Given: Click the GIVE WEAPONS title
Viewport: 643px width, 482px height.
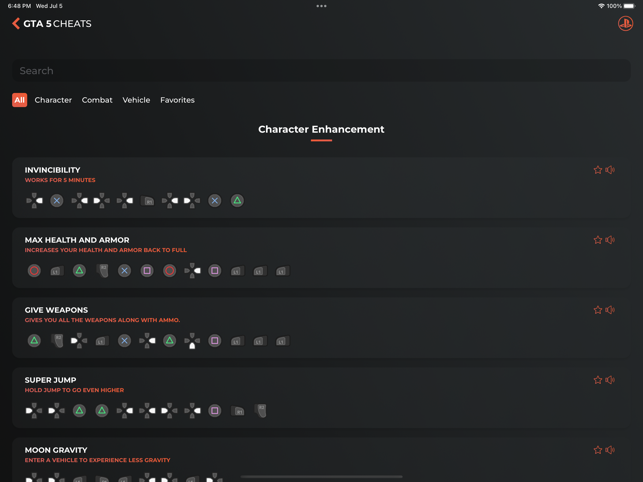Looking at the screenshot, I should point(56,310).
